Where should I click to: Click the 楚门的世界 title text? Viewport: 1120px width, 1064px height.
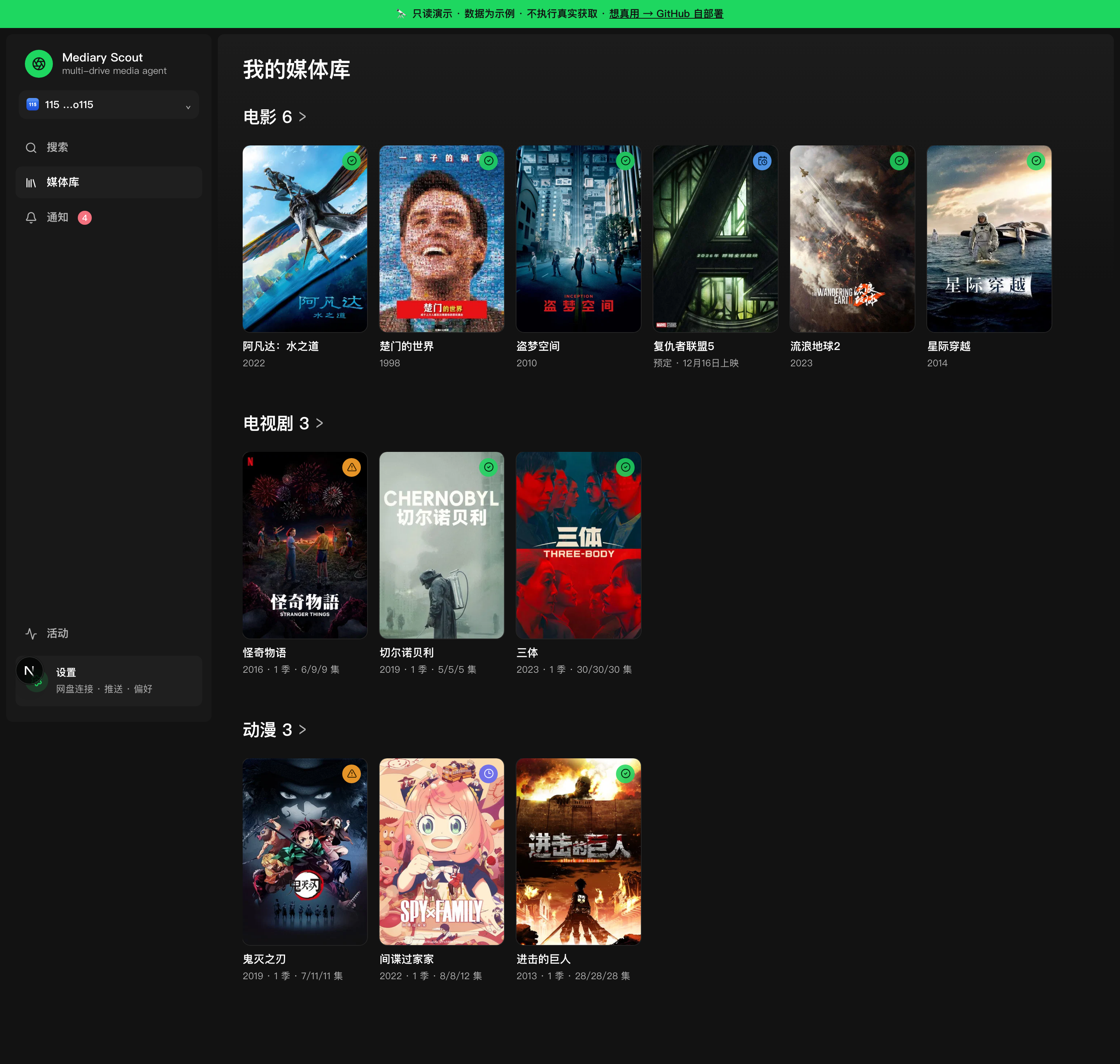pos(407,346)
